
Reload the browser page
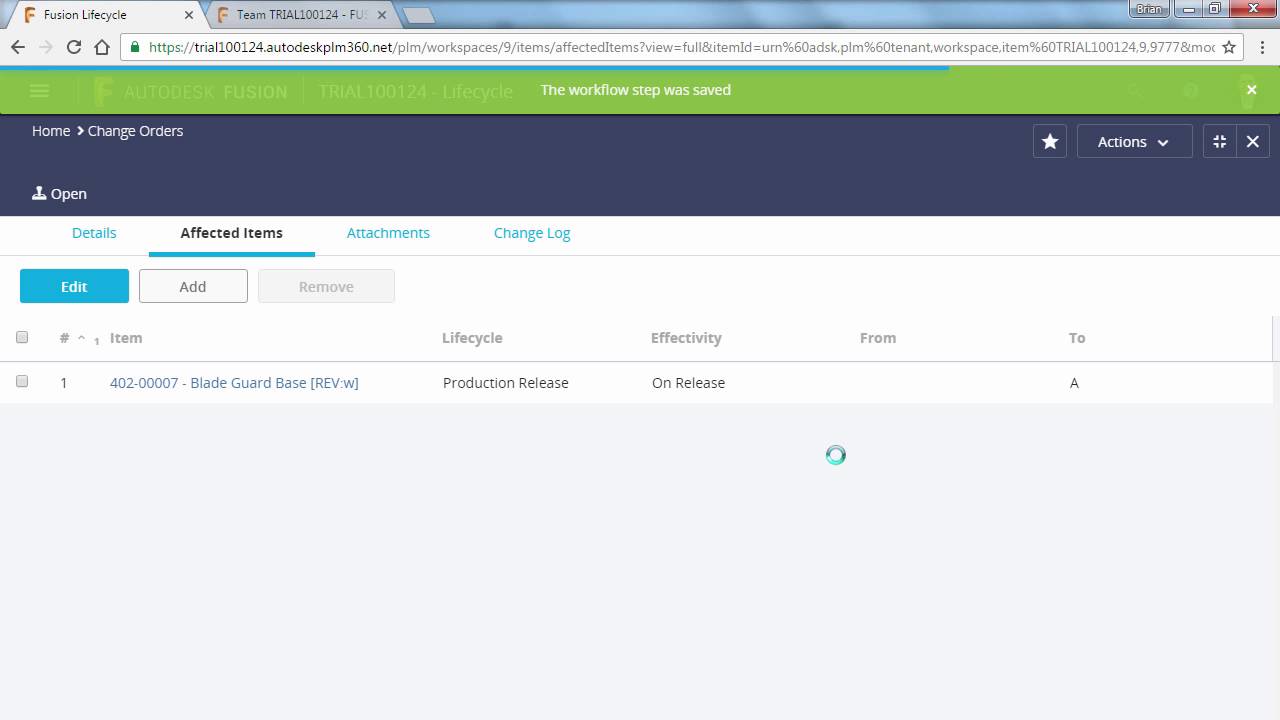point(73,47)
